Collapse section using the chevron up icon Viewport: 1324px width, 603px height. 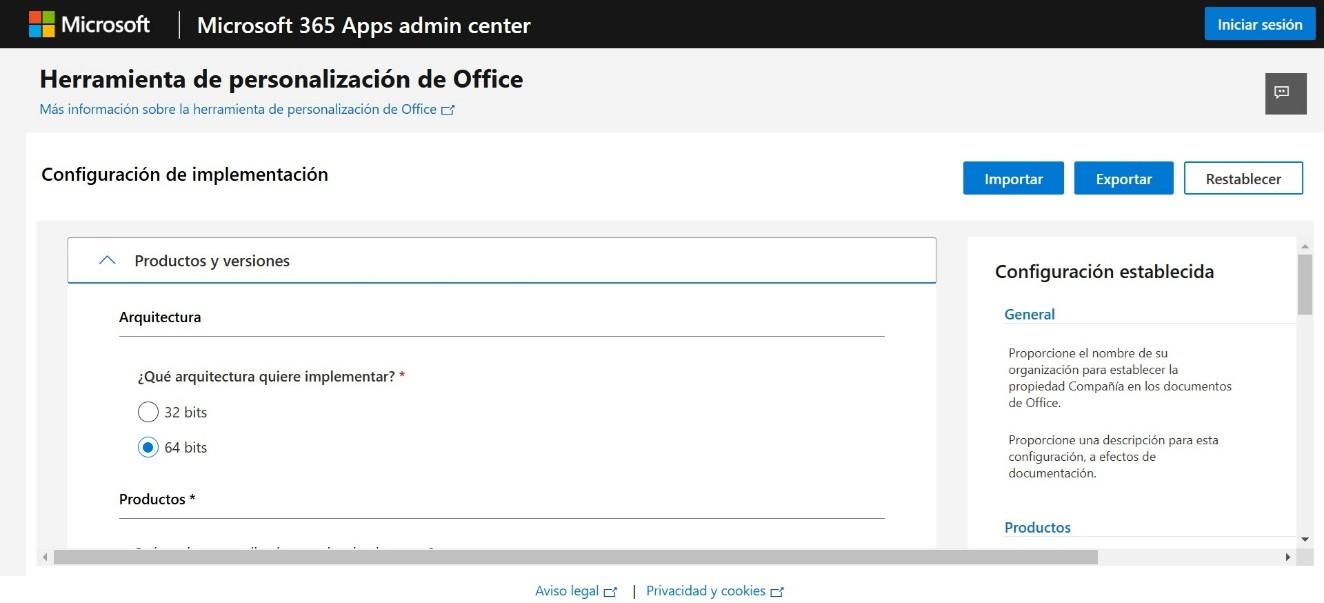108,260
